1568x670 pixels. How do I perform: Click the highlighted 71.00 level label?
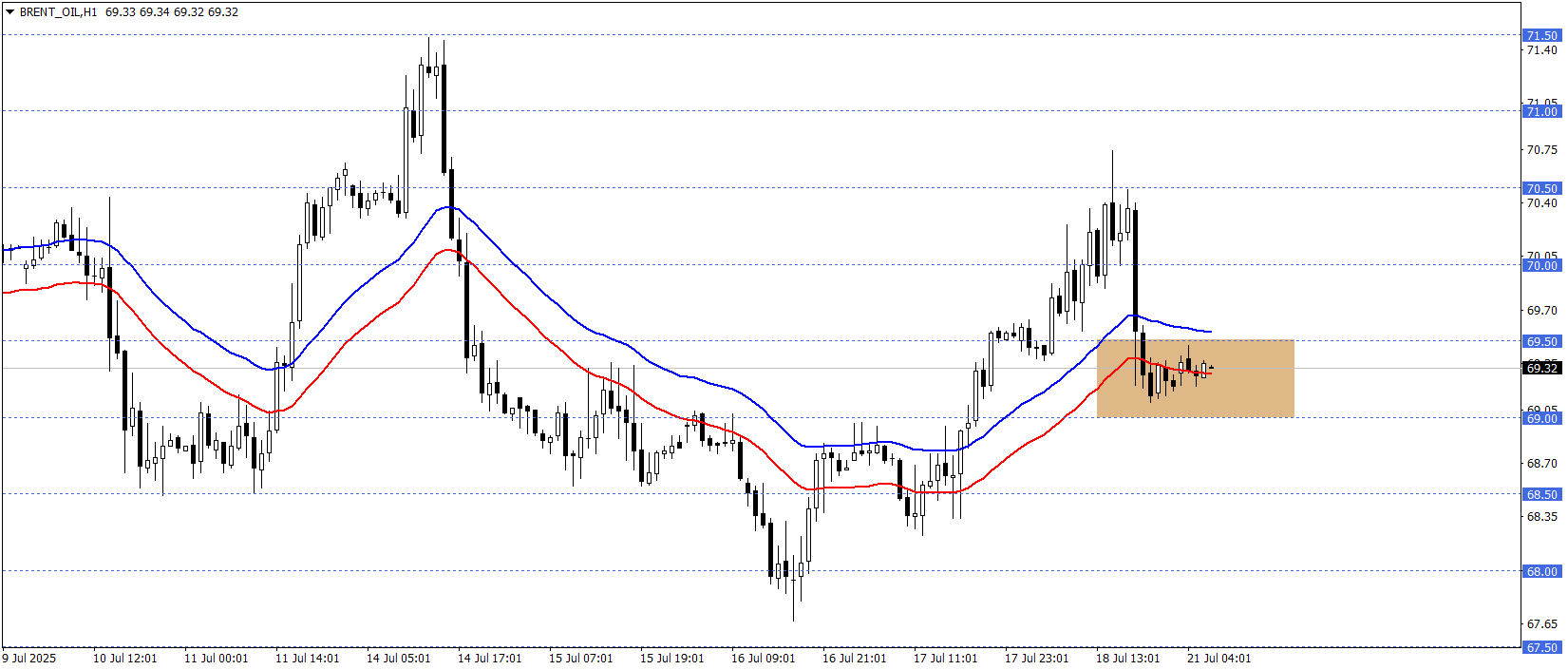click(x=1541, y=111)
